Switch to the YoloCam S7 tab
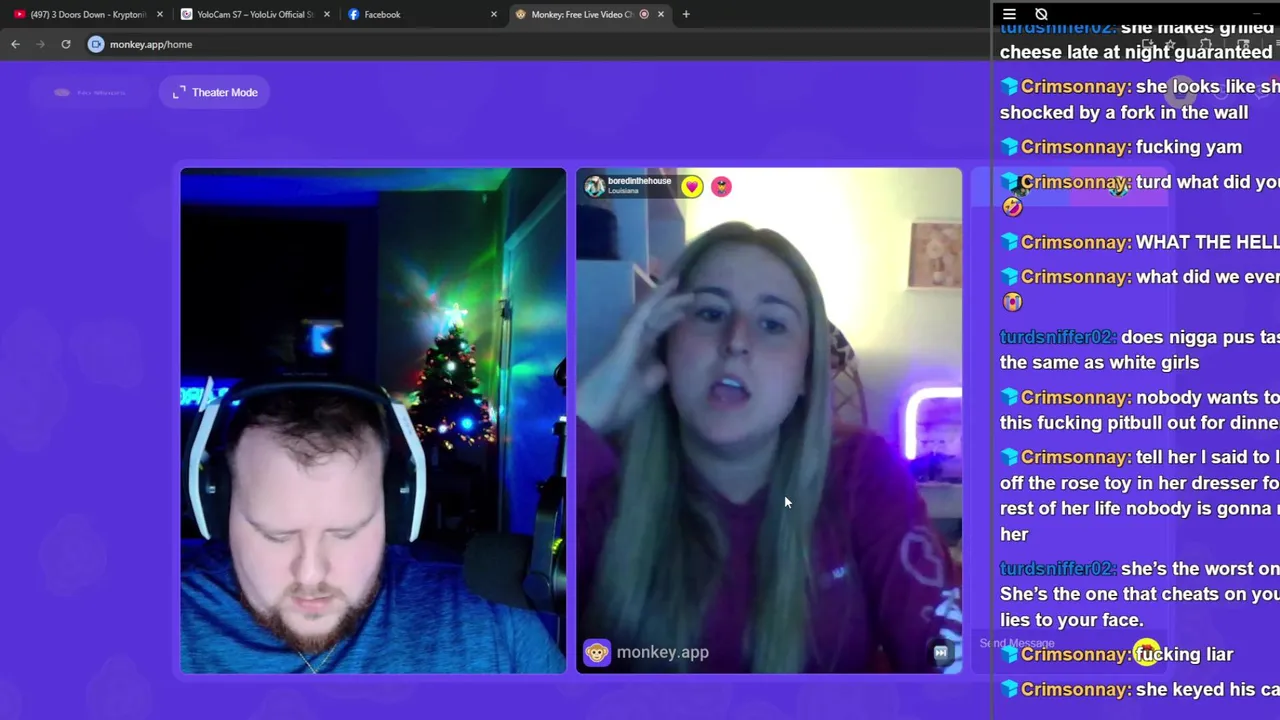 click(x=255, y=14)
